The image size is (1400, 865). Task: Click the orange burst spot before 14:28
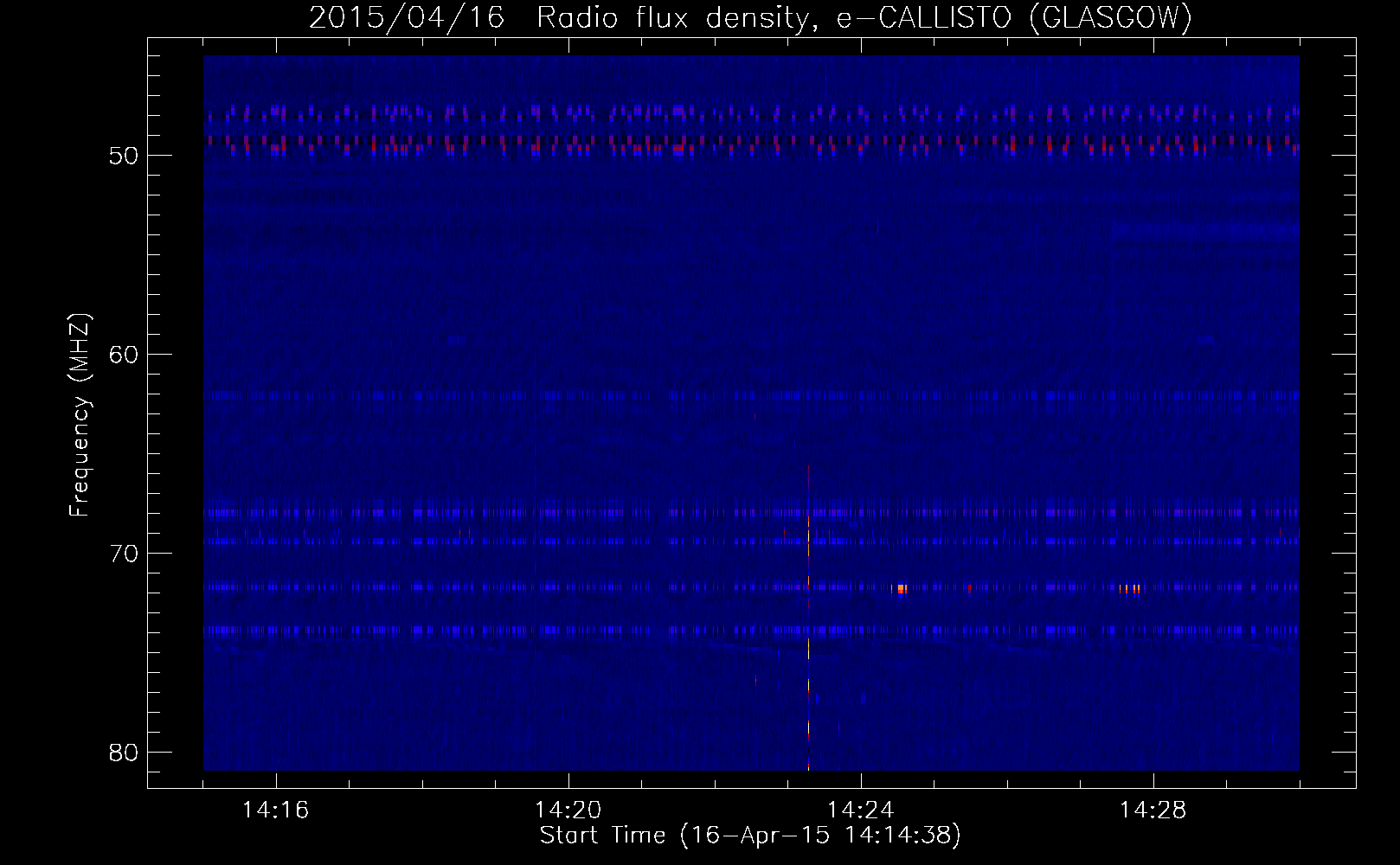point(1130,589)
